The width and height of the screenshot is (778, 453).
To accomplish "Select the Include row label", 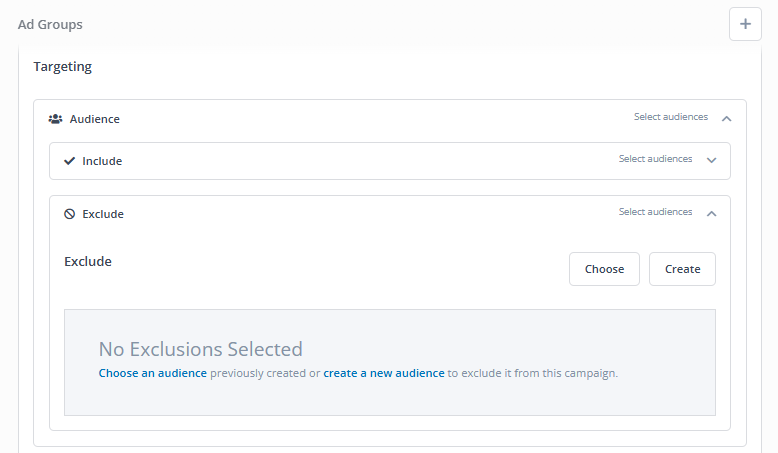I will pyautogui.click(x=102, y=161).
